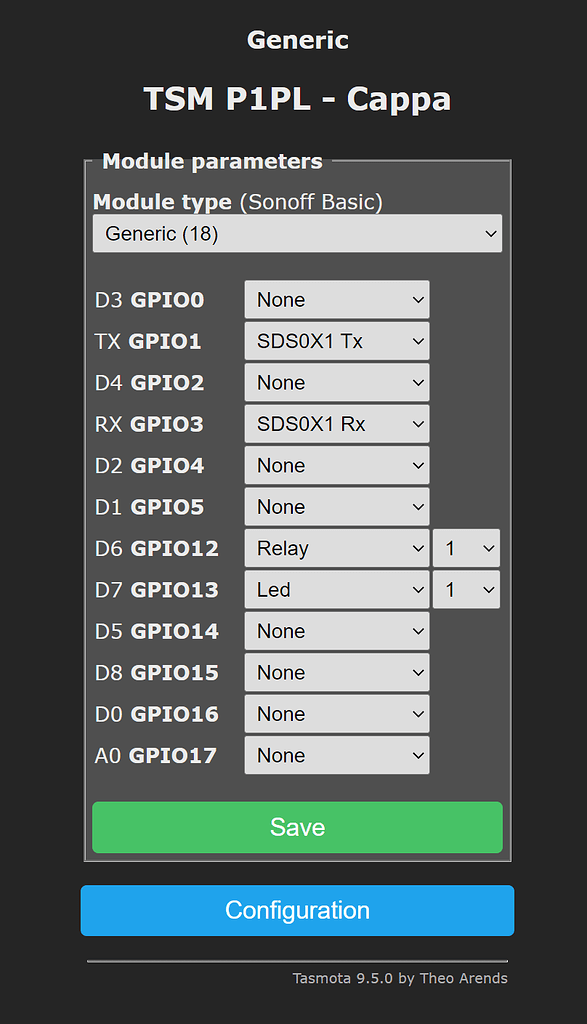Viewport: 587px width, 1024px height.
Task: Open the RX GPIO3 SDS0X1 Rx dropdown
Action: click(337, 424)
